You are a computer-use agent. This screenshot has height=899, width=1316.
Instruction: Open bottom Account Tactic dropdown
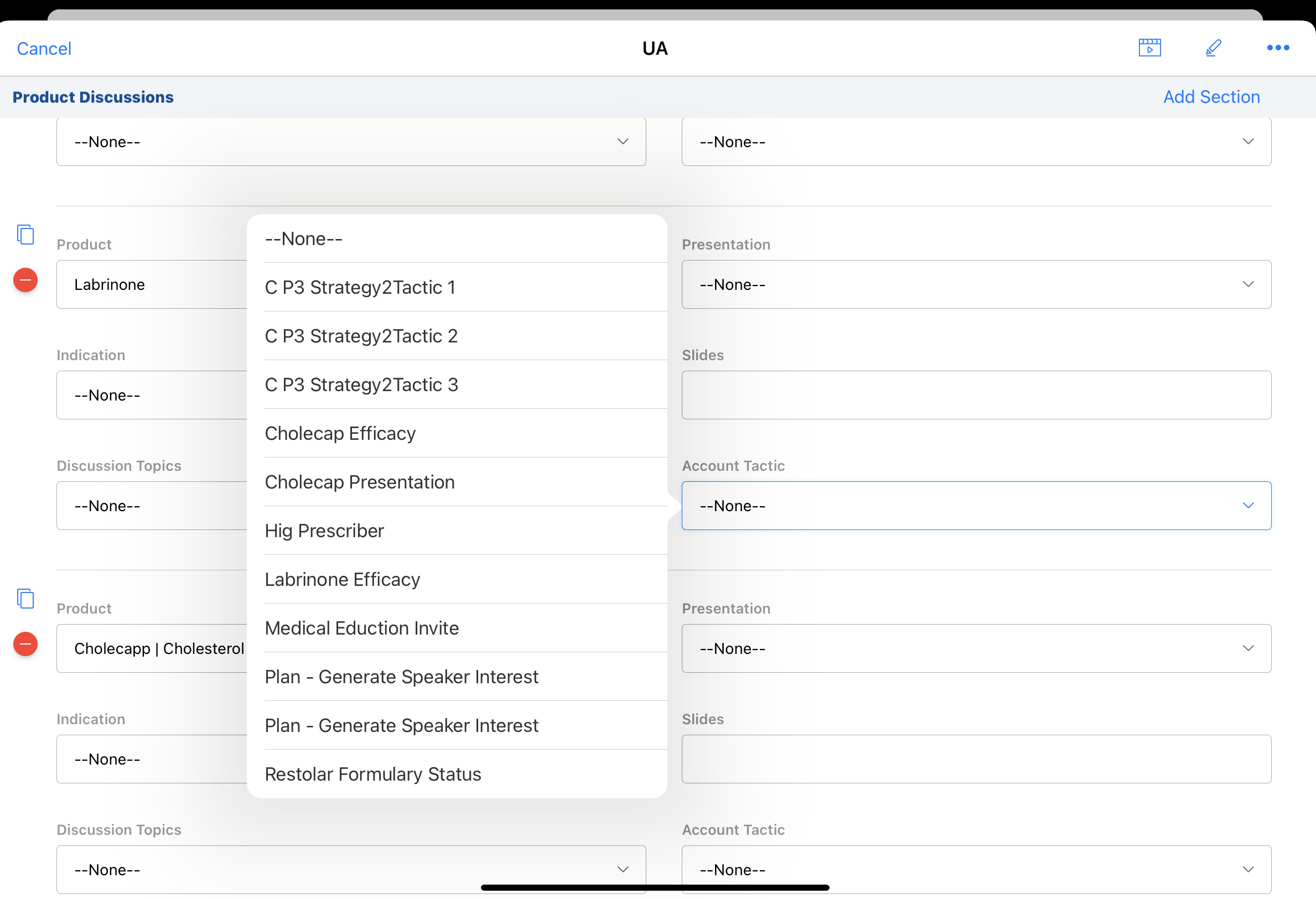pos(976,869)
